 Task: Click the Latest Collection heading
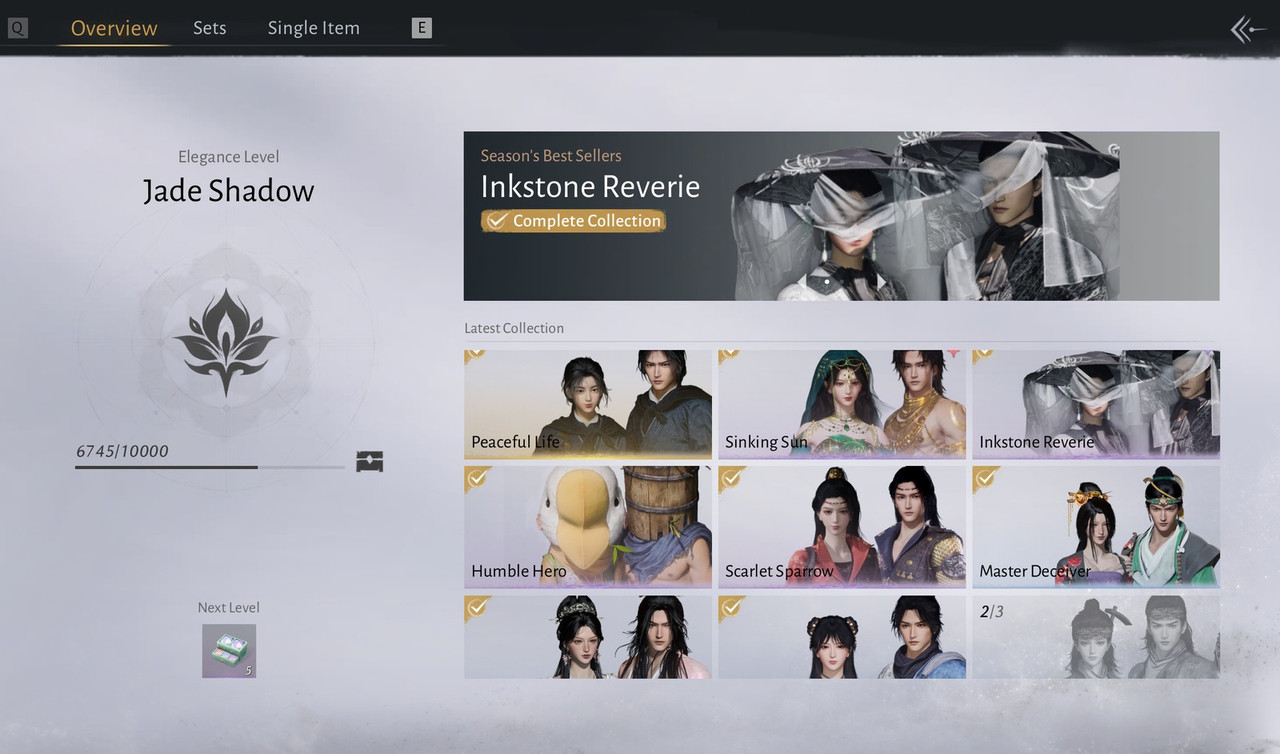514,328
